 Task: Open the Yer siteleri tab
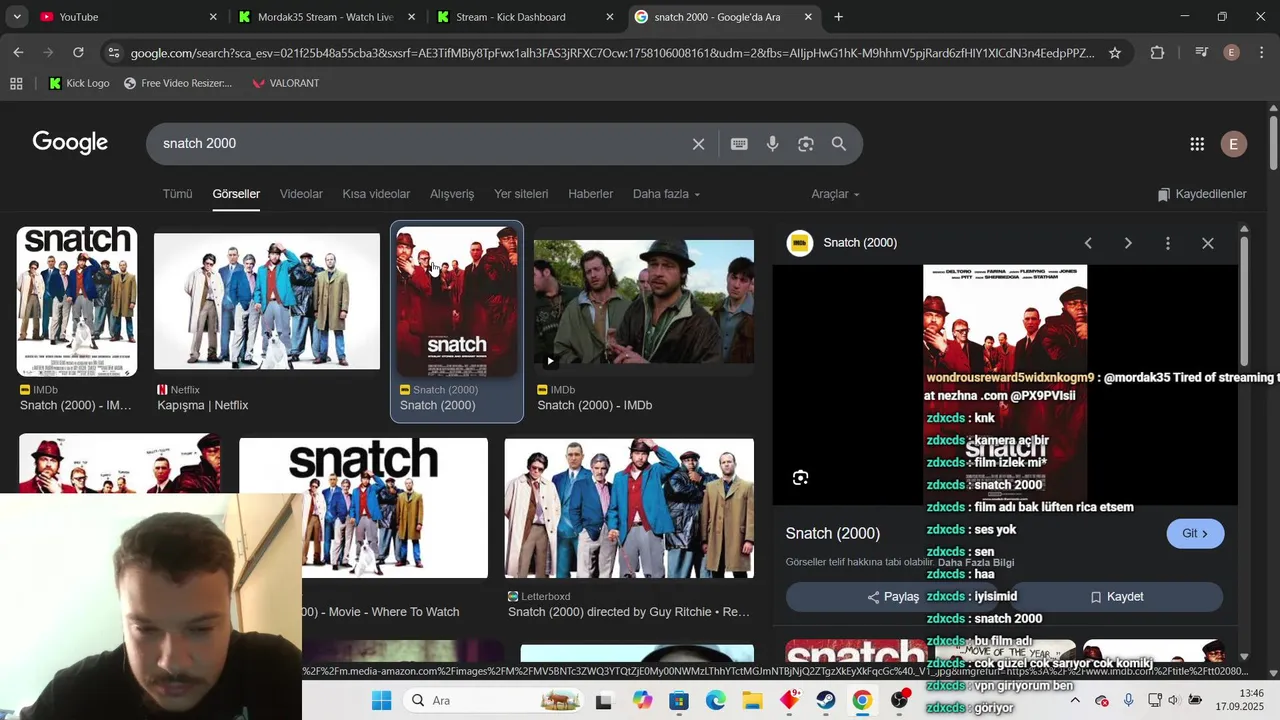point(521,194)
